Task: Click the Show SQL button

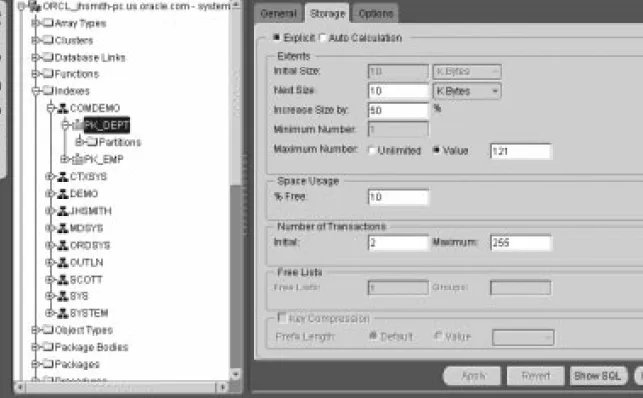Action: coord(597,376)
